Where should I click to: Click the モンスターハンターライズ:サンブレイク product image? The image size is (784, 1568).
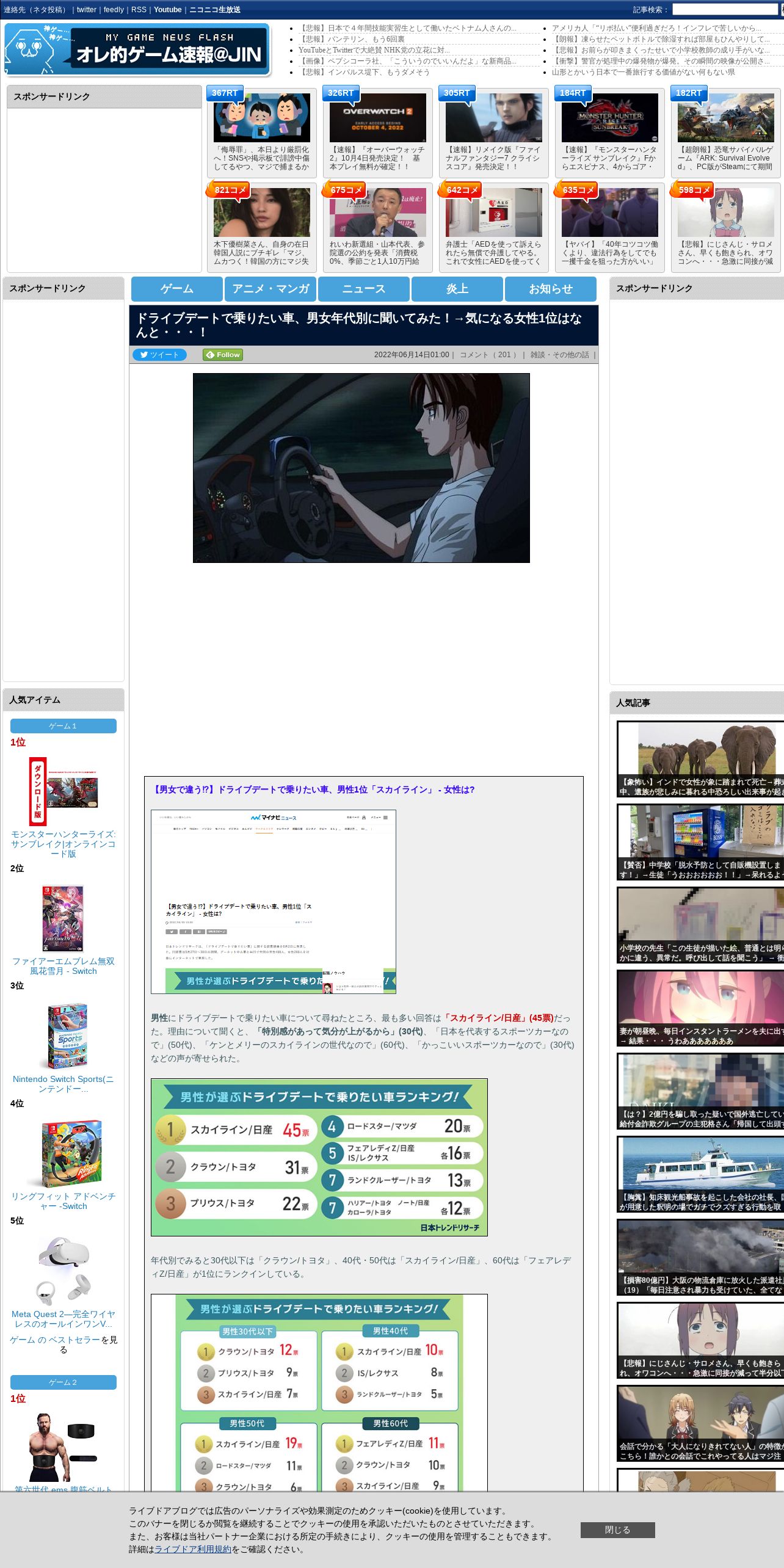click(64, 791)
